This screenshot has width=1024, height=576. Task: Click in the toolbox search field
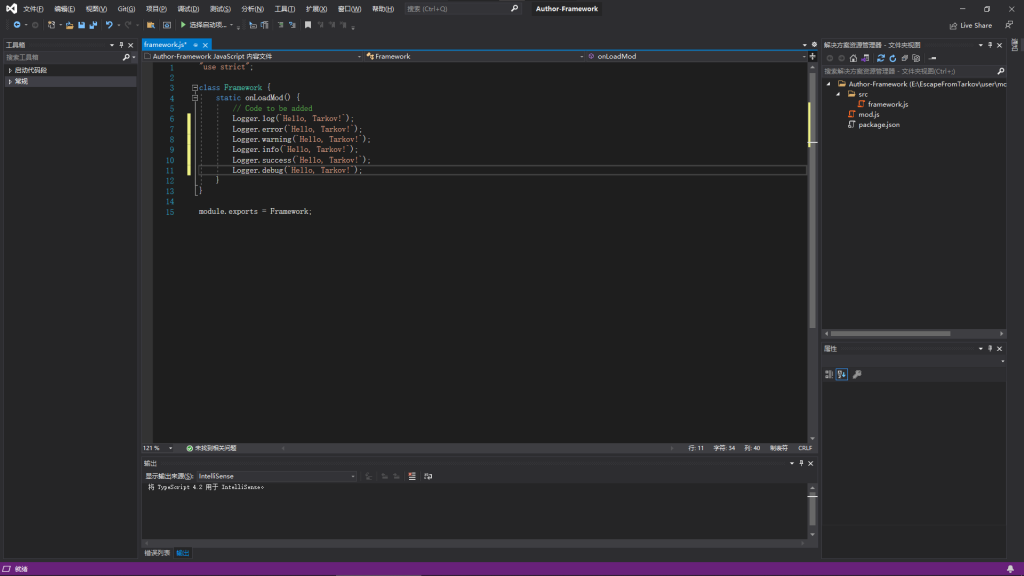tap(63, 57)
